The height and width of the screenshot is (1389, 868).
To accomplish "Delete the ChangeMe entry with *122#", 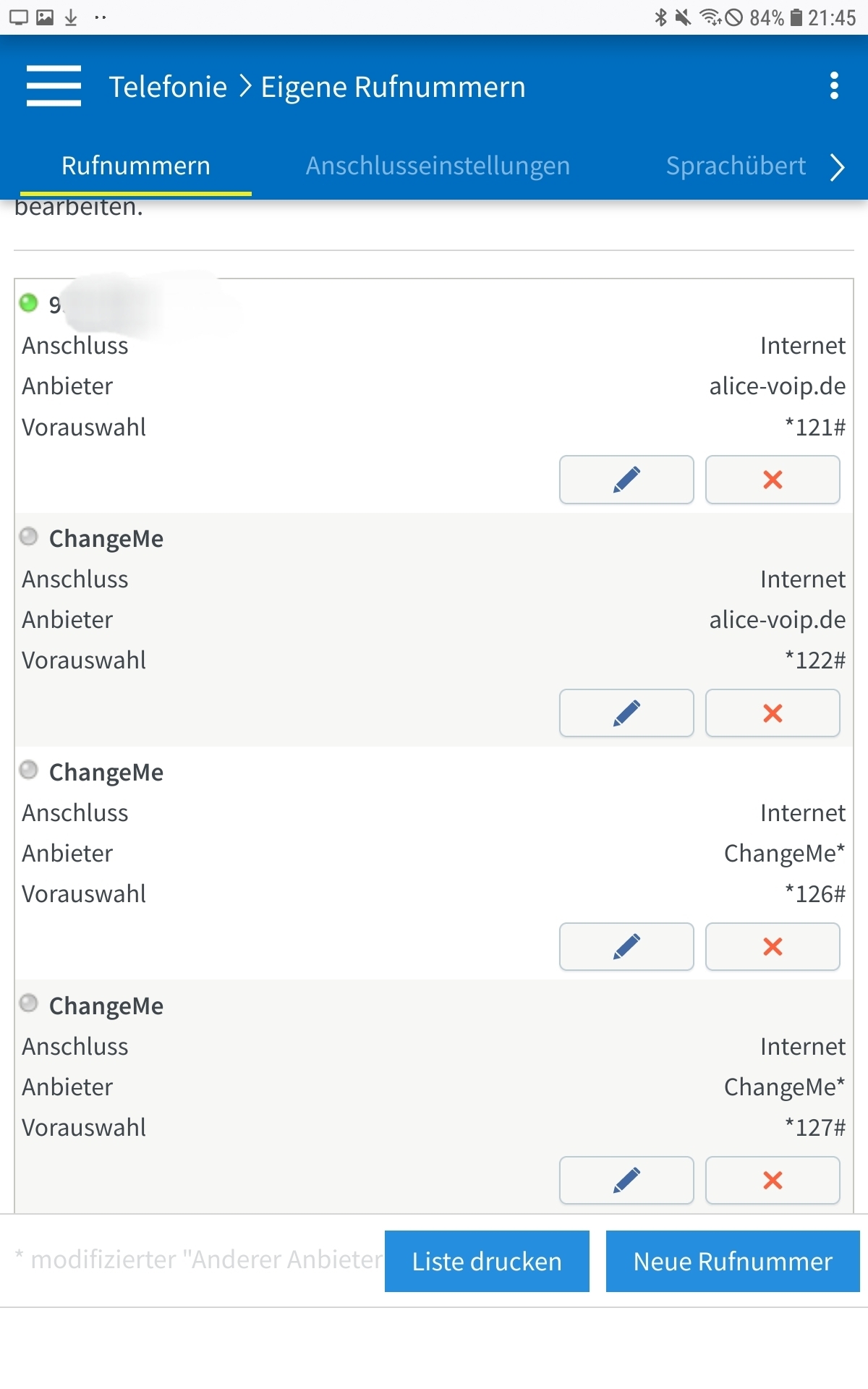I will click(773, 713).
